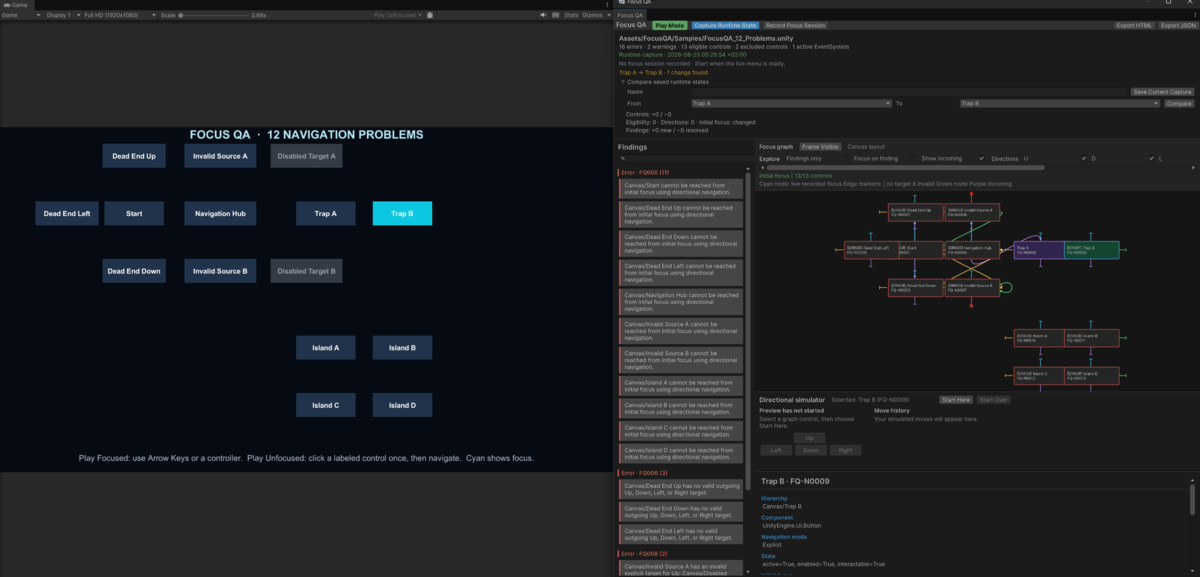Click Start Here in Directional simulator

(956, 400)
